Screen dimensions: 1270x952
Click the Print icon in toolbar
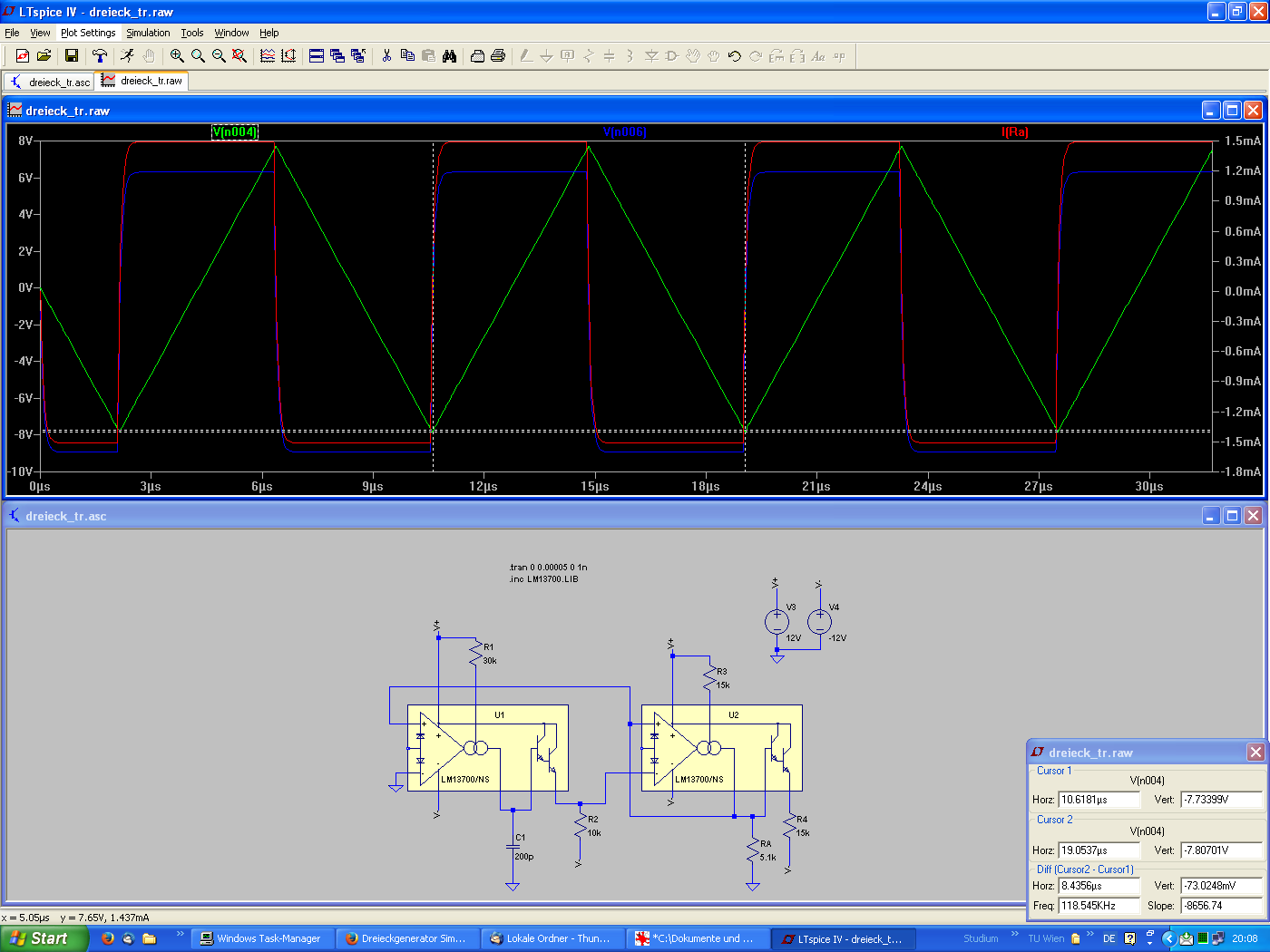(x=498, y=56)
